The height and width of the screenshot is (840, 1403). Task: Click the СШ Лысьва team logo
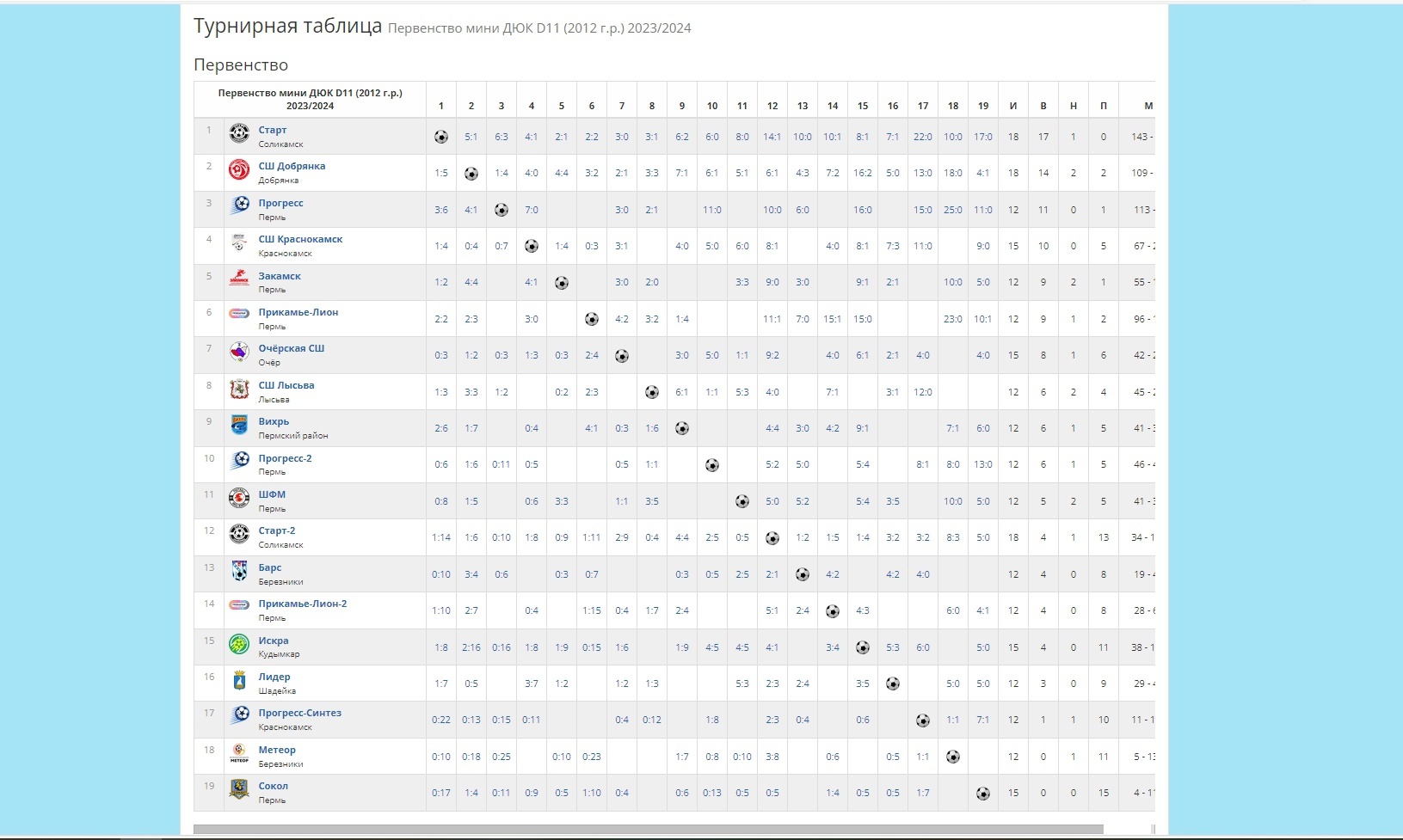(x=239, y=389)
